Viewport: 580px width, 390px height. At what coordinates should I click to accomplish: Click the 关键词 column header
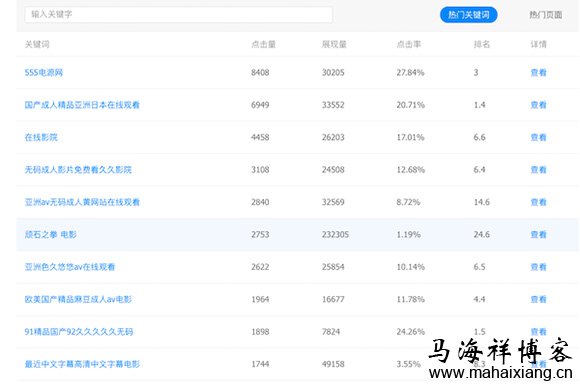(x=37, y=44)
